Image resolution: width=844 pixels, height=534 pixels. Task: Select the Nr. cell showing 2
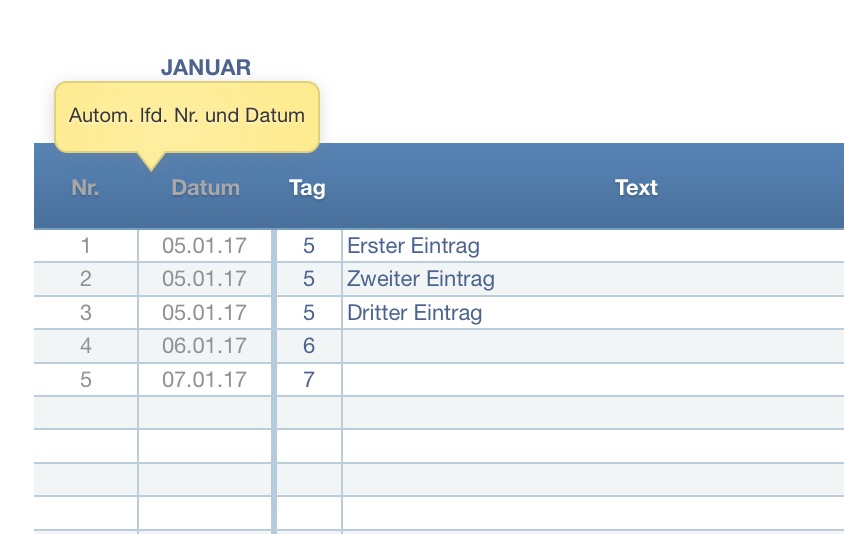[x=86, y=279]
